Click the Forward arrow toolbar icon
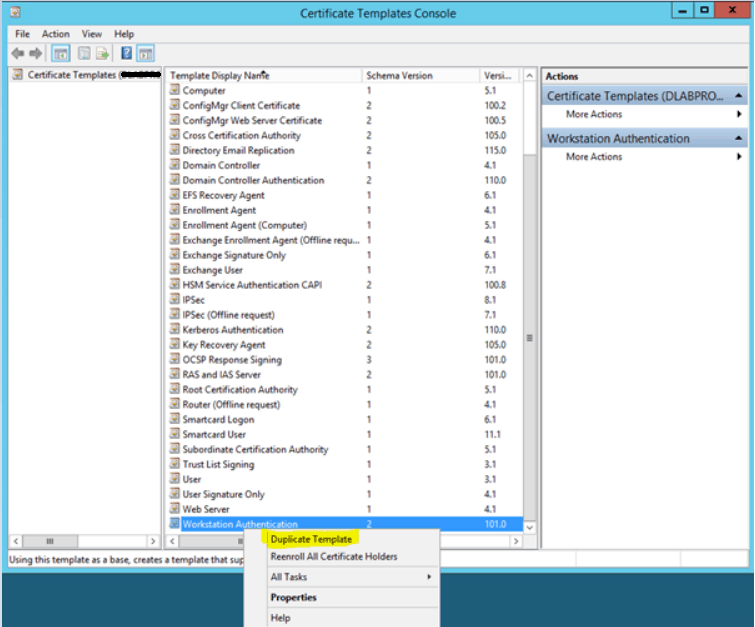 pos(35,53)
